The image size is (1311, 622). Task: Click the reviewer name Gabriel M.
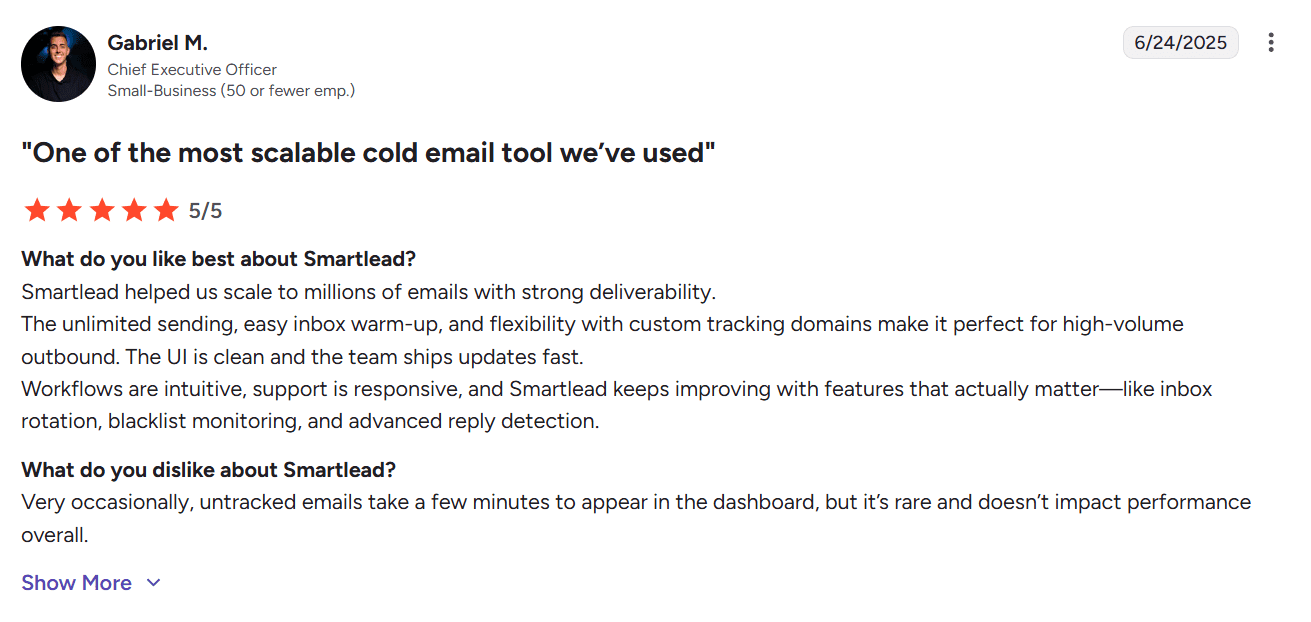tap(157, 43)
